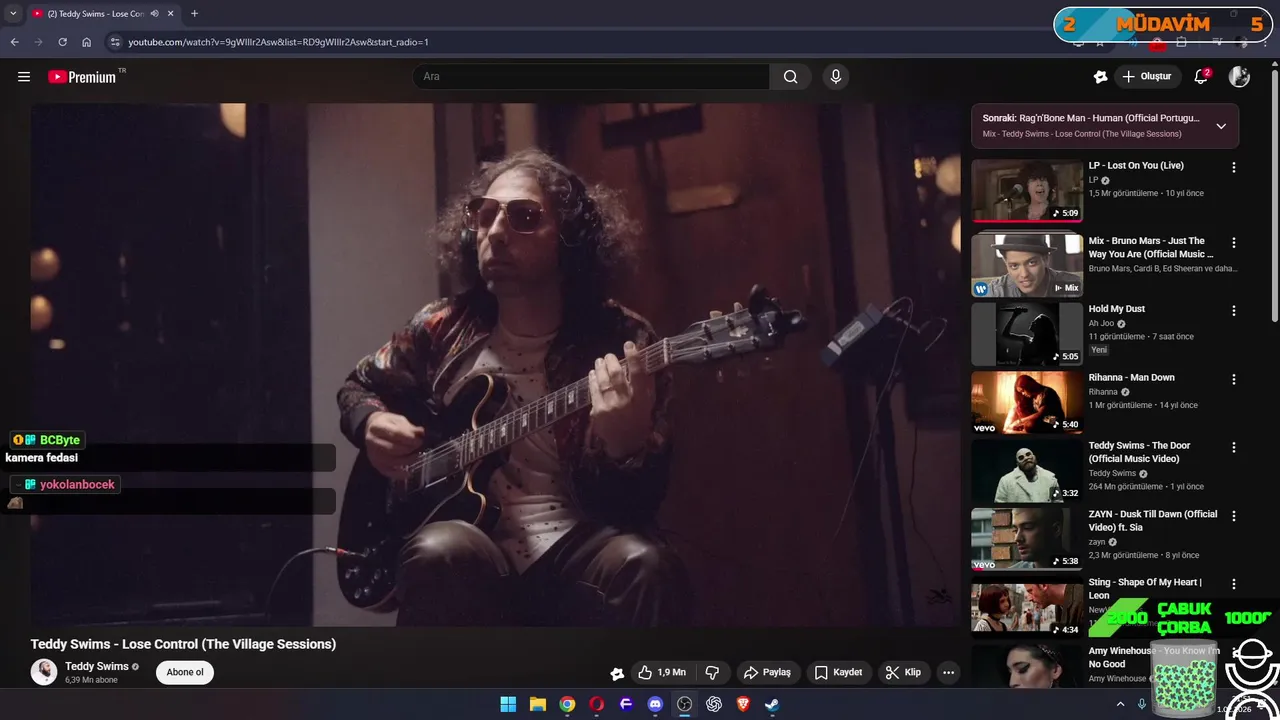This screenshot has height=720, width=1280.
Task: Play Teddy Swims - The Door title link
Action: (x=1139, y=452)
